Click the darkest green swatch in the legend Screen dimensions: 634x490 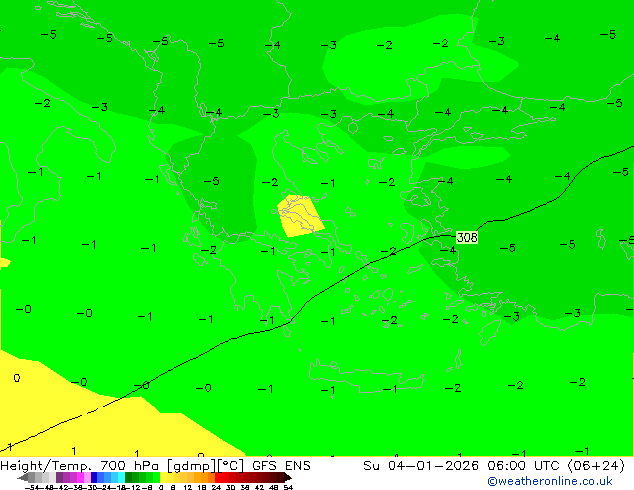[129, 477]
